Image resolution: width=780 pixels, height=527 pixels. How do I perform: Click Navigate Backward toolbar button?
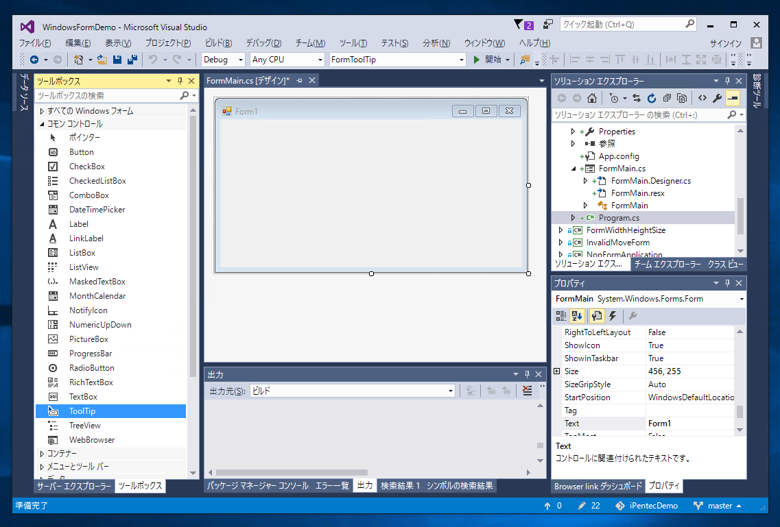[34, 60]
